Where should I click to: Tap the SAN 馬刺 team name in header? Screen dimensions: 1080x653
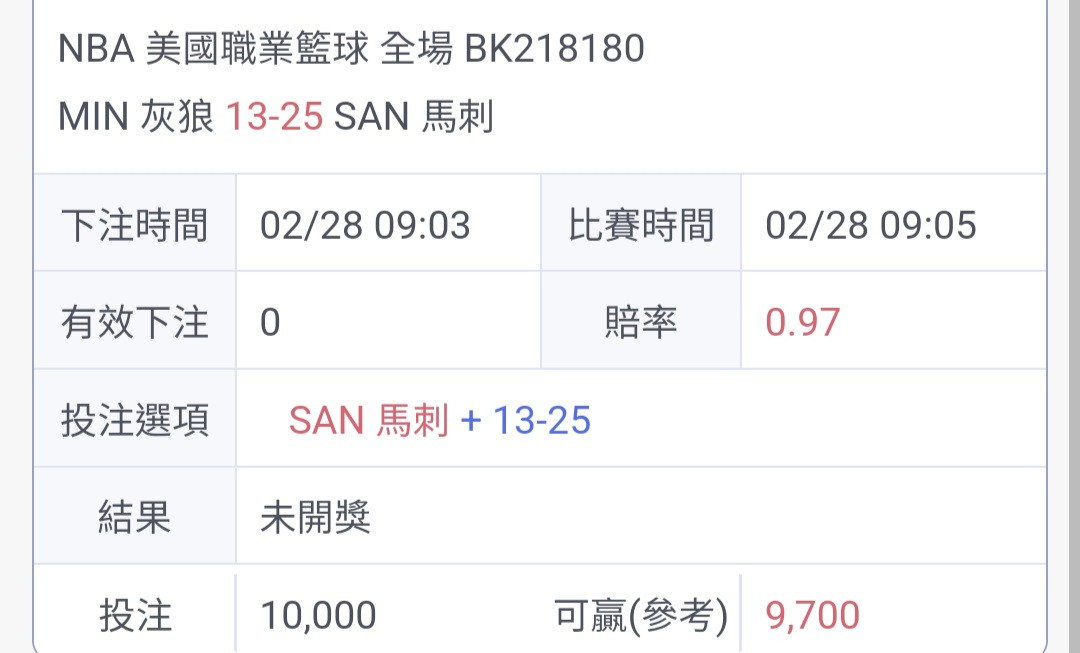[414, 116]
